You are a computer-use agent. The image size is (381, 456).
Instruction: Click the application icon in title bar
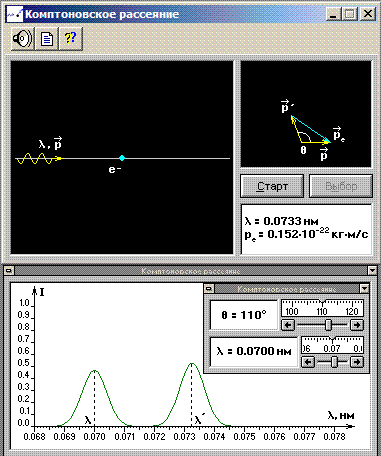pyautogui.click(x=15, y=14)
